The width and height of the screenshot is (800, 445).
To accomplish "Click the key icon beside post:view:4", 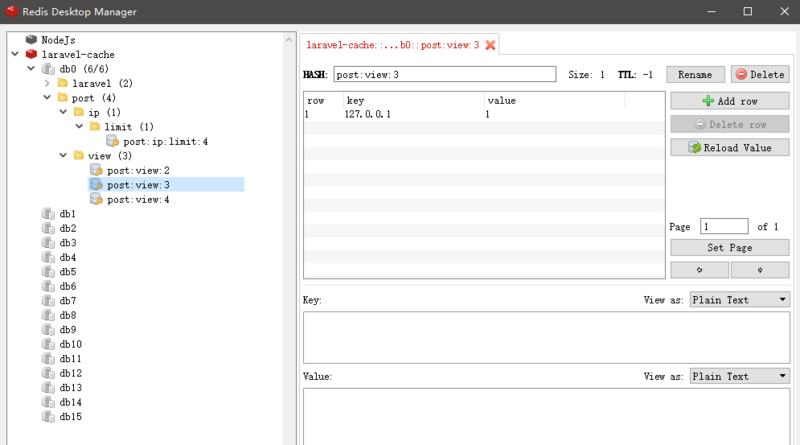I will click(96, 199).
